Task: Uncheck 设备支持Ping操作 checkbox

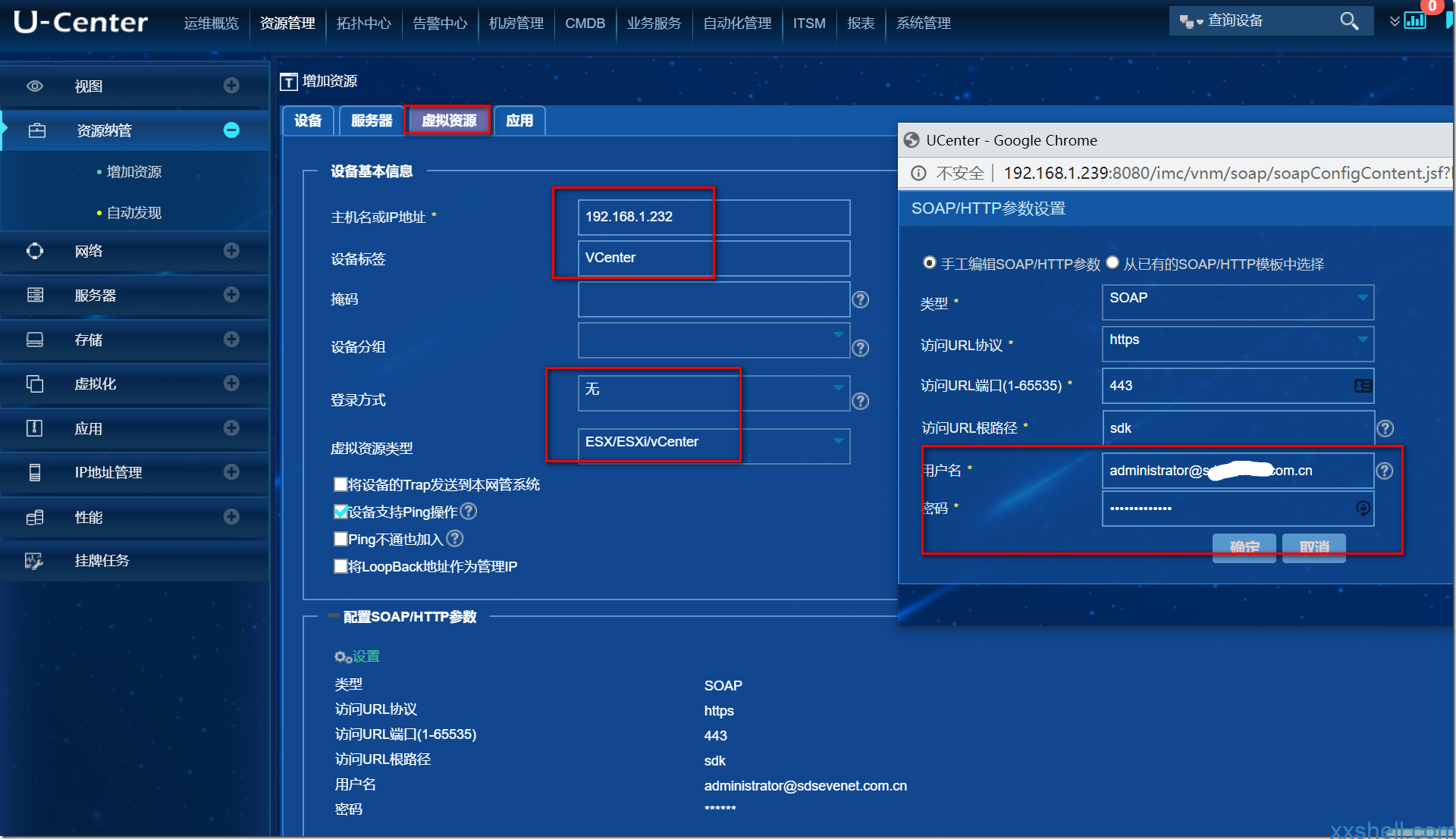Action: pos(340,512)
